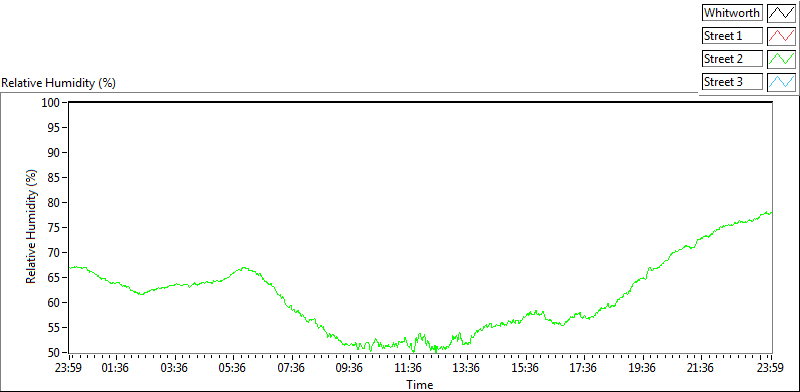The image size is (800, 392).
Task: Click the 'Time' x-axis label
Action: [420, 384]
